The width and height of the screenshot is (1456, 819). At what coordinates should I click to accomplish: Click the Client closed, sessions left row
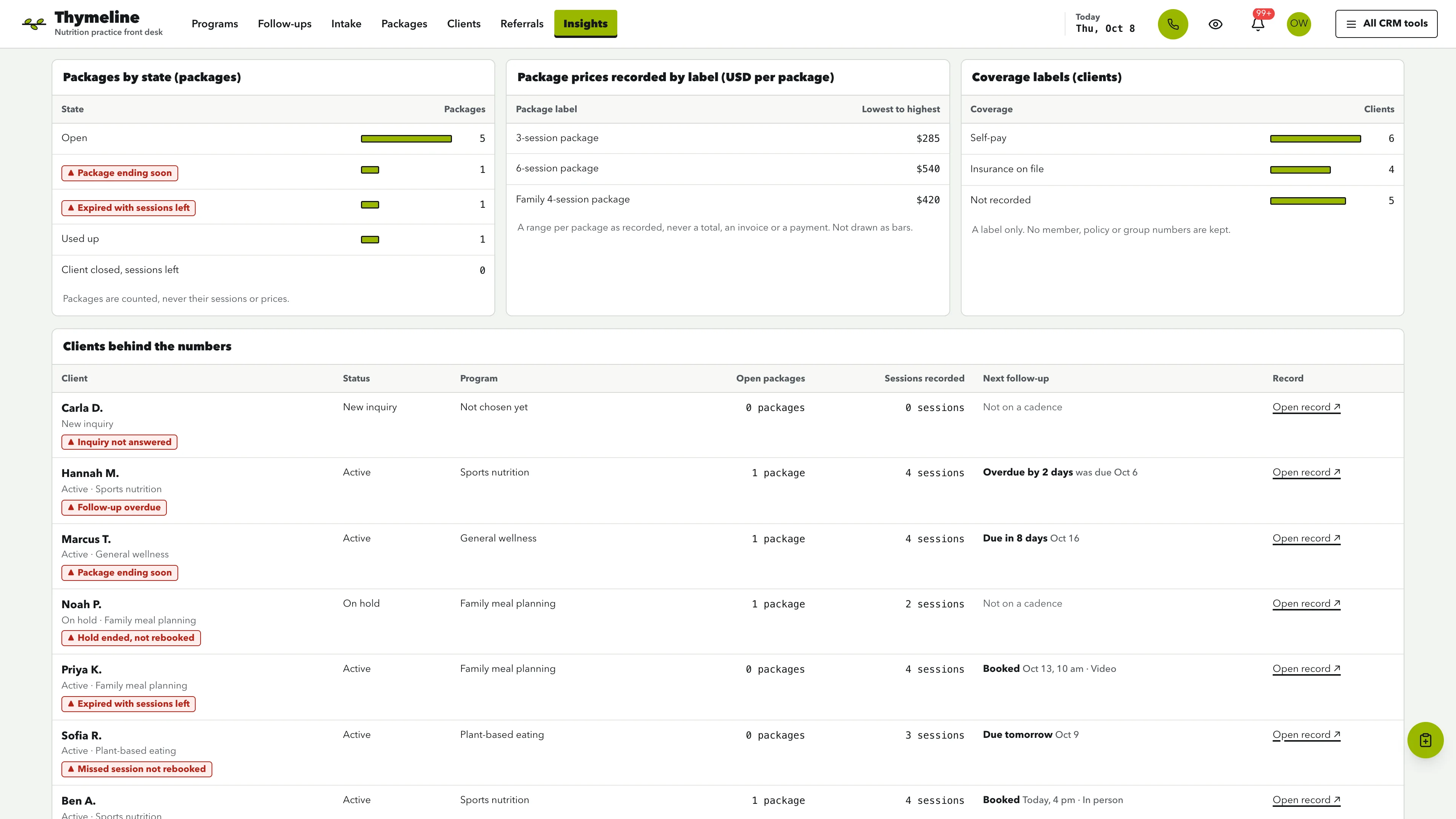pyautogui.click(x=273, y=270)
